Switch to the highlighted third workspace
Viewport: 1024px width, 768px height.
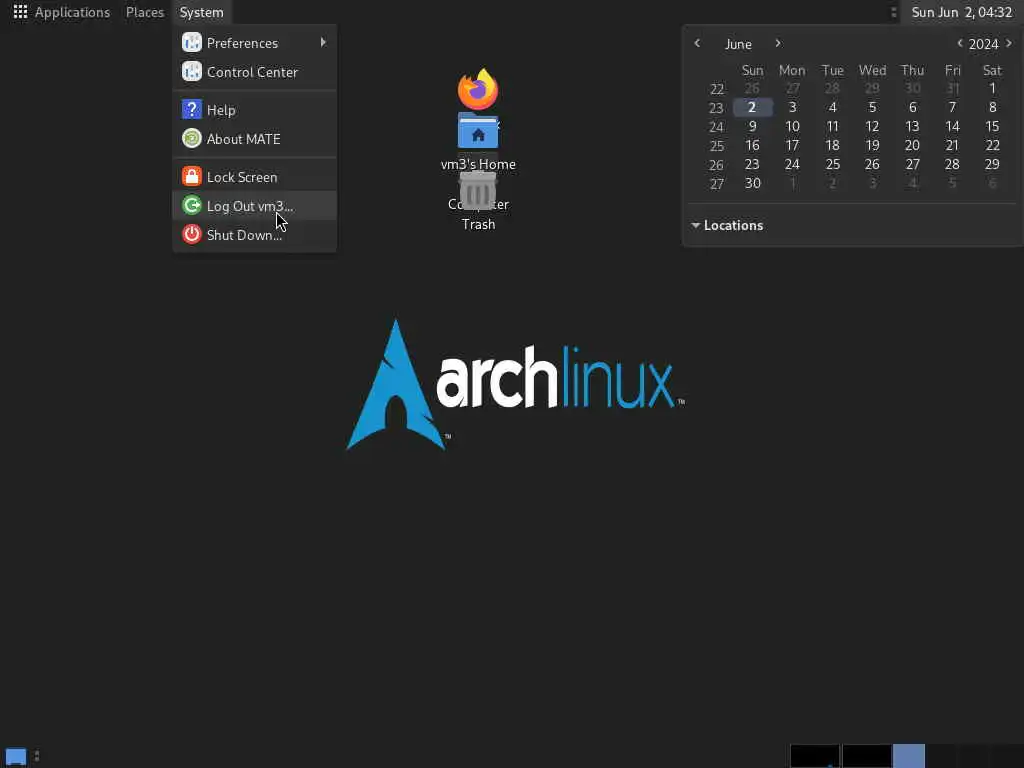tap(909, 756)
